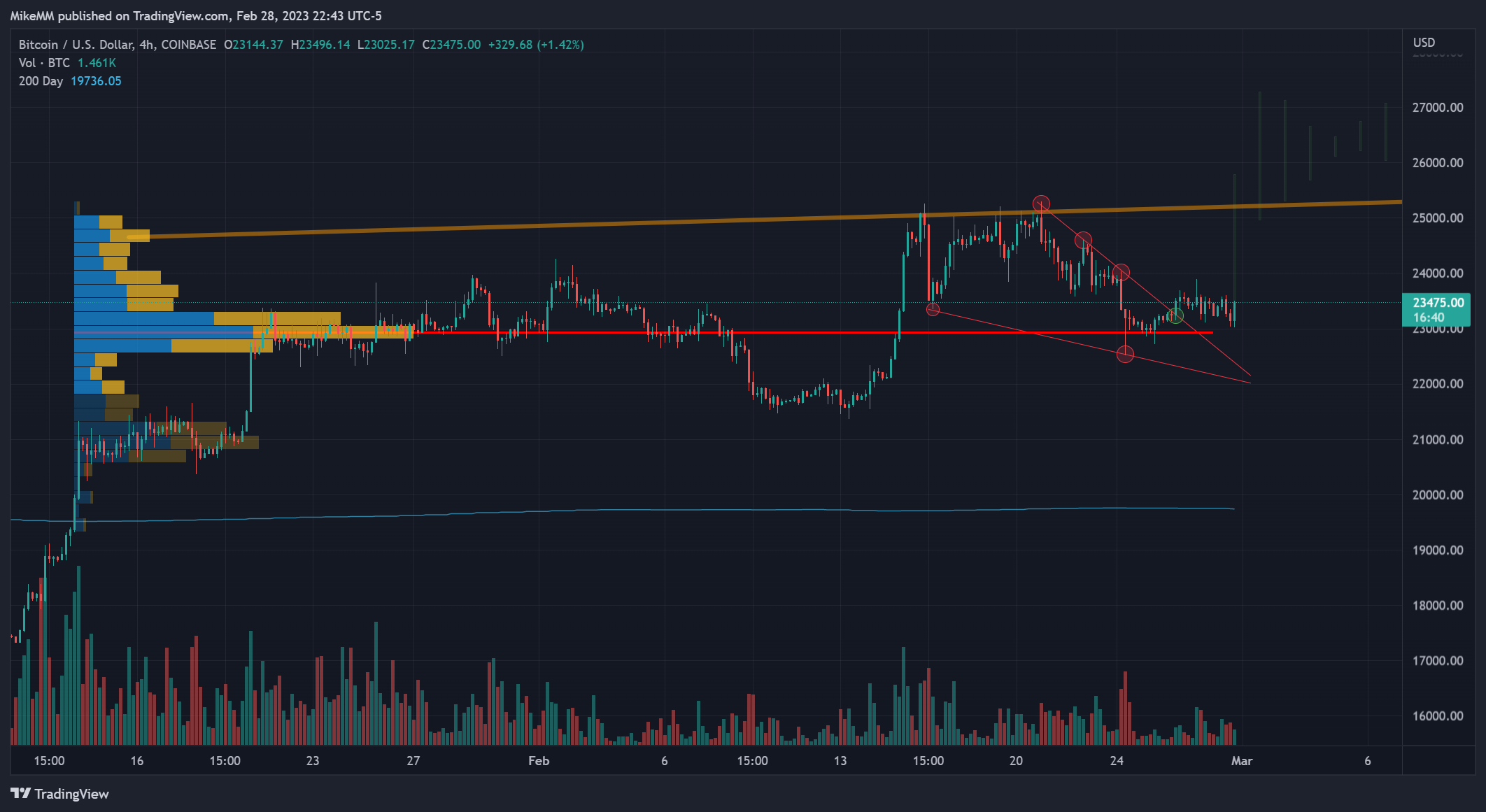Click the Vol · BTC indicator label
Viewport: 1486px width, 812px height.
pyautogui.click(x=44, y=63)
